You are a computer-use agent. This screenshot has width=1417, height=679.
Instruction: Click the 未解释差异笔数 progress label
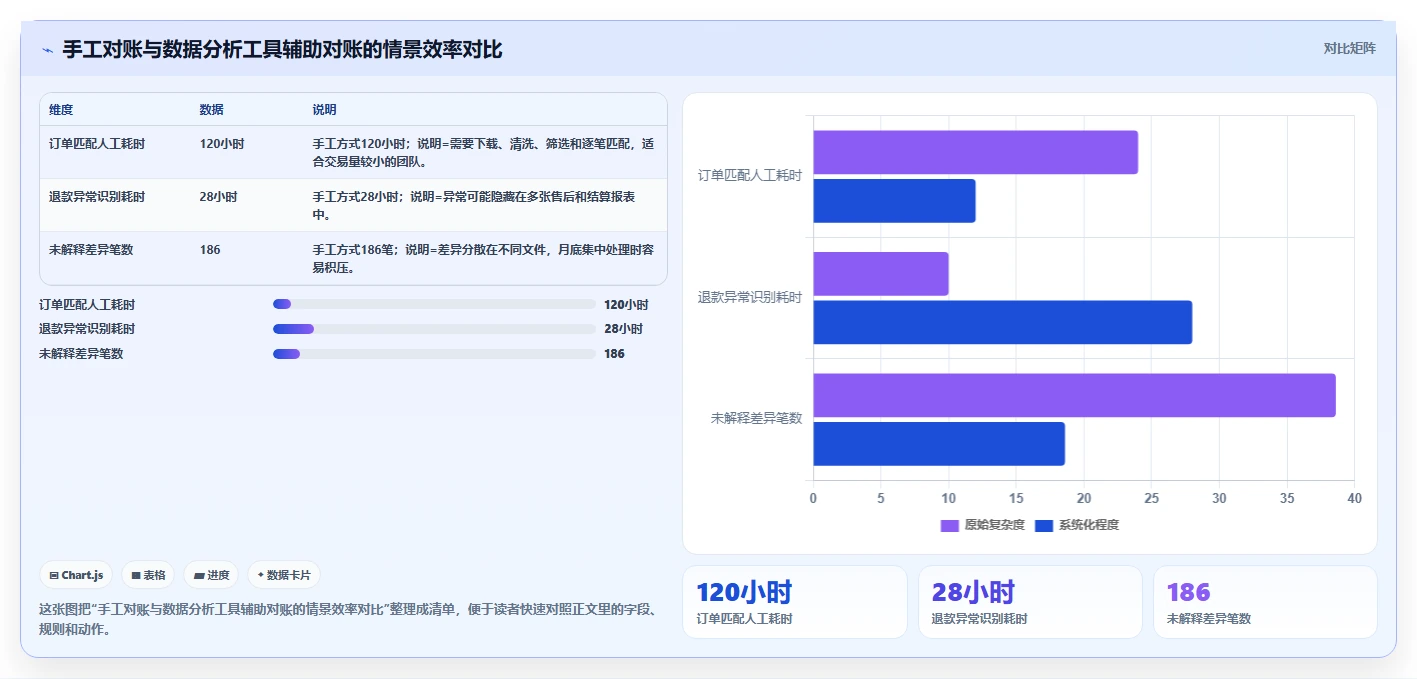[81, 354]
